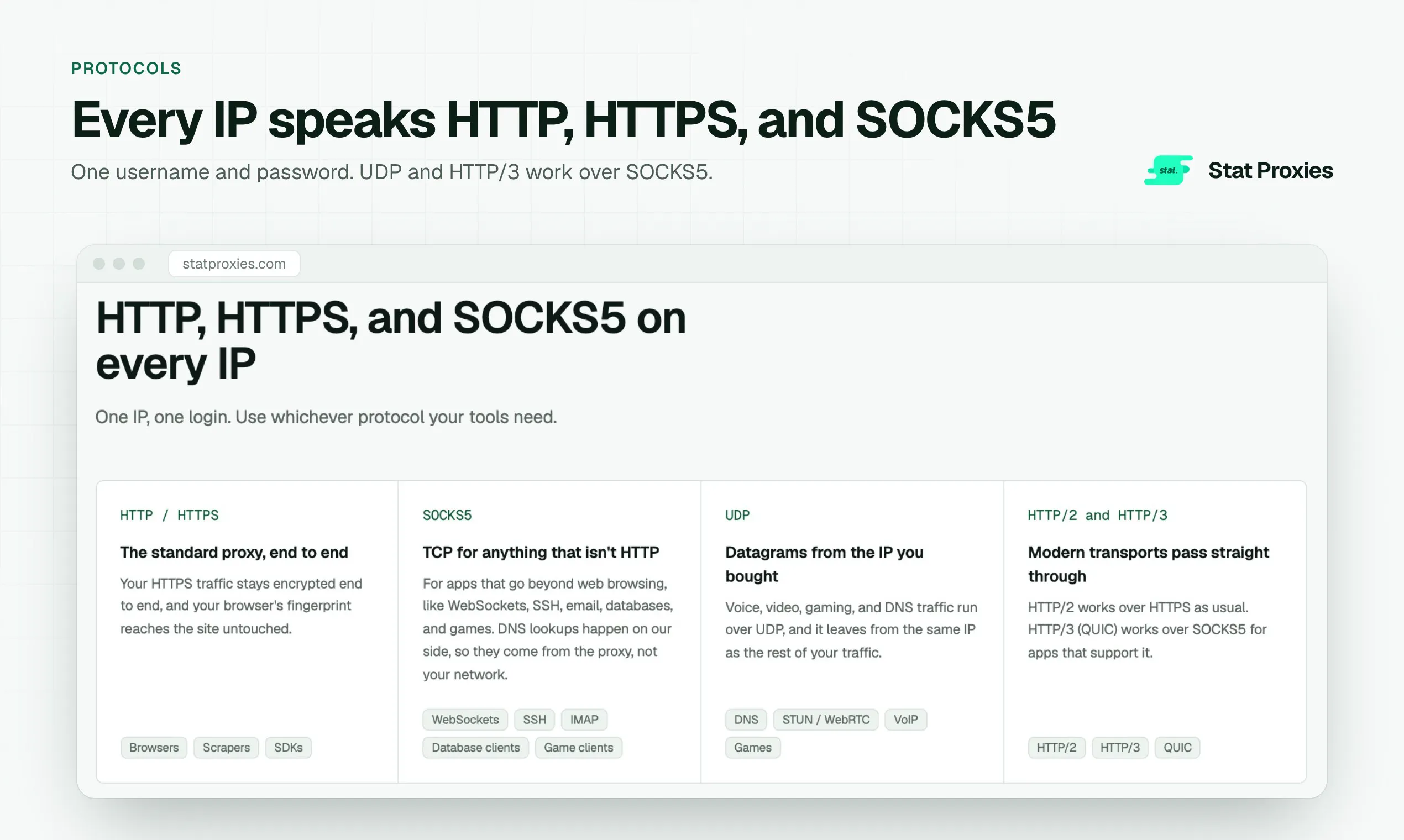Click the VoIP tag
This screenshot has width=1404, height=840.
point(905,720)
